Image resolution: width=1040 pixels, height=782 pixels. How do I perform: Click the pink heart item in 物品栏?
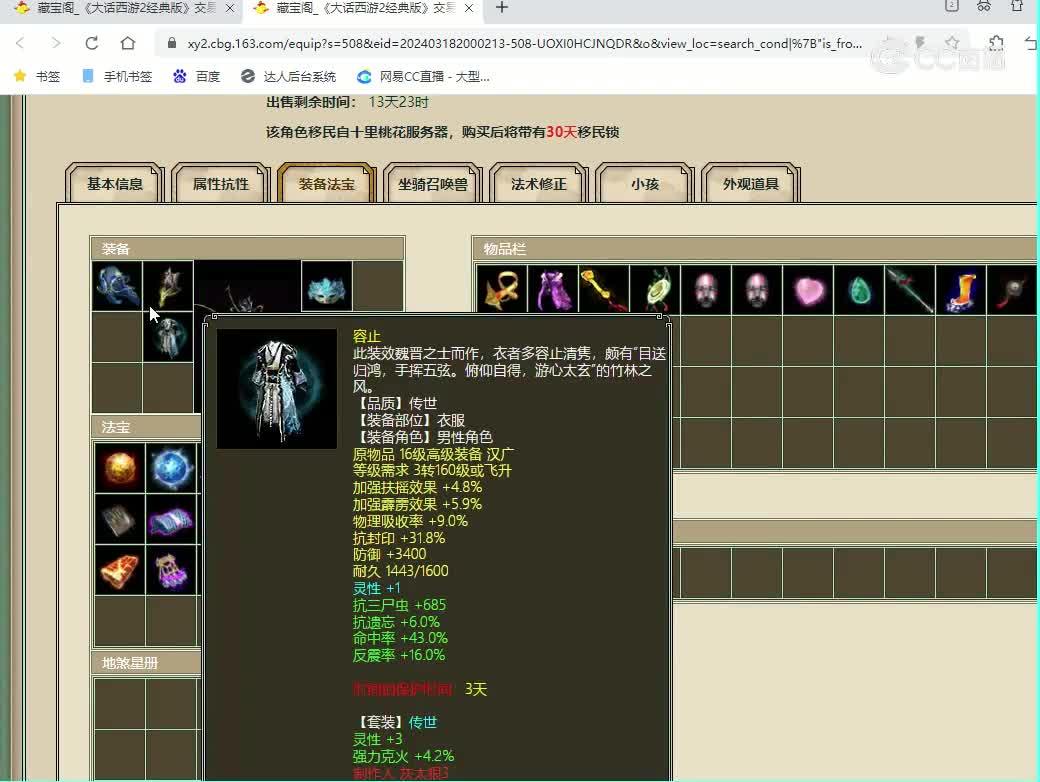(809, 289)
